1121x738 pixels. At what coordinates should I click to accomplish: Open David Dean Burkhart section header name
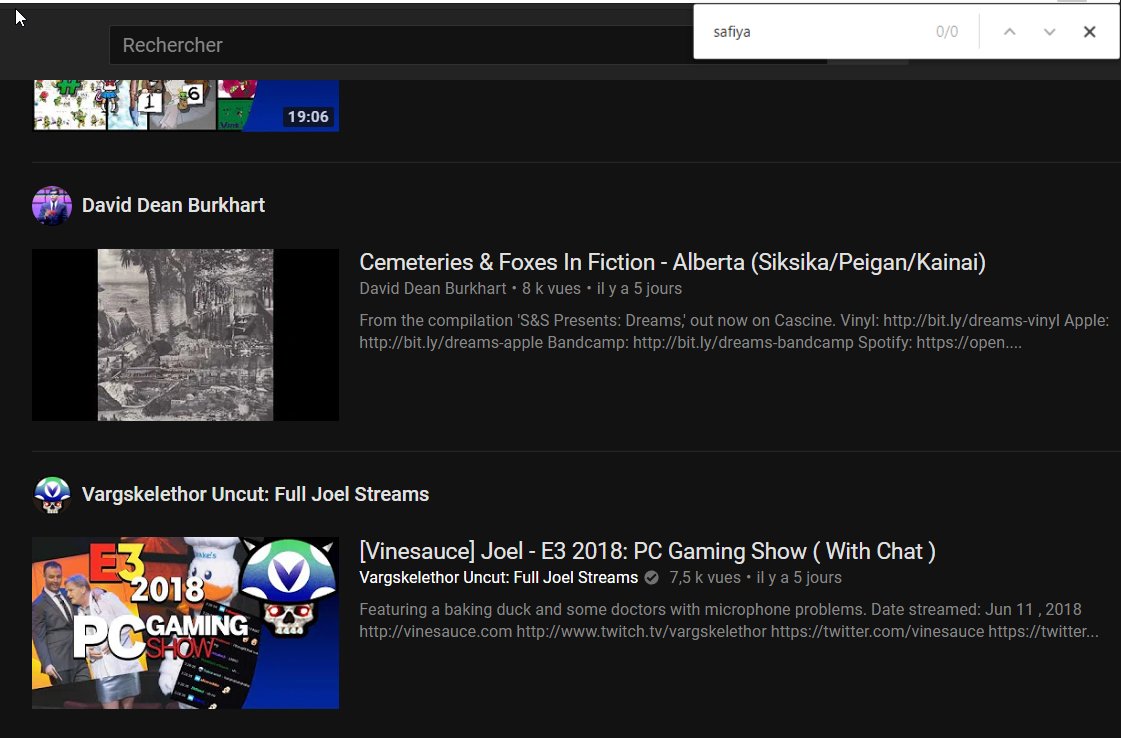point(173,205)
